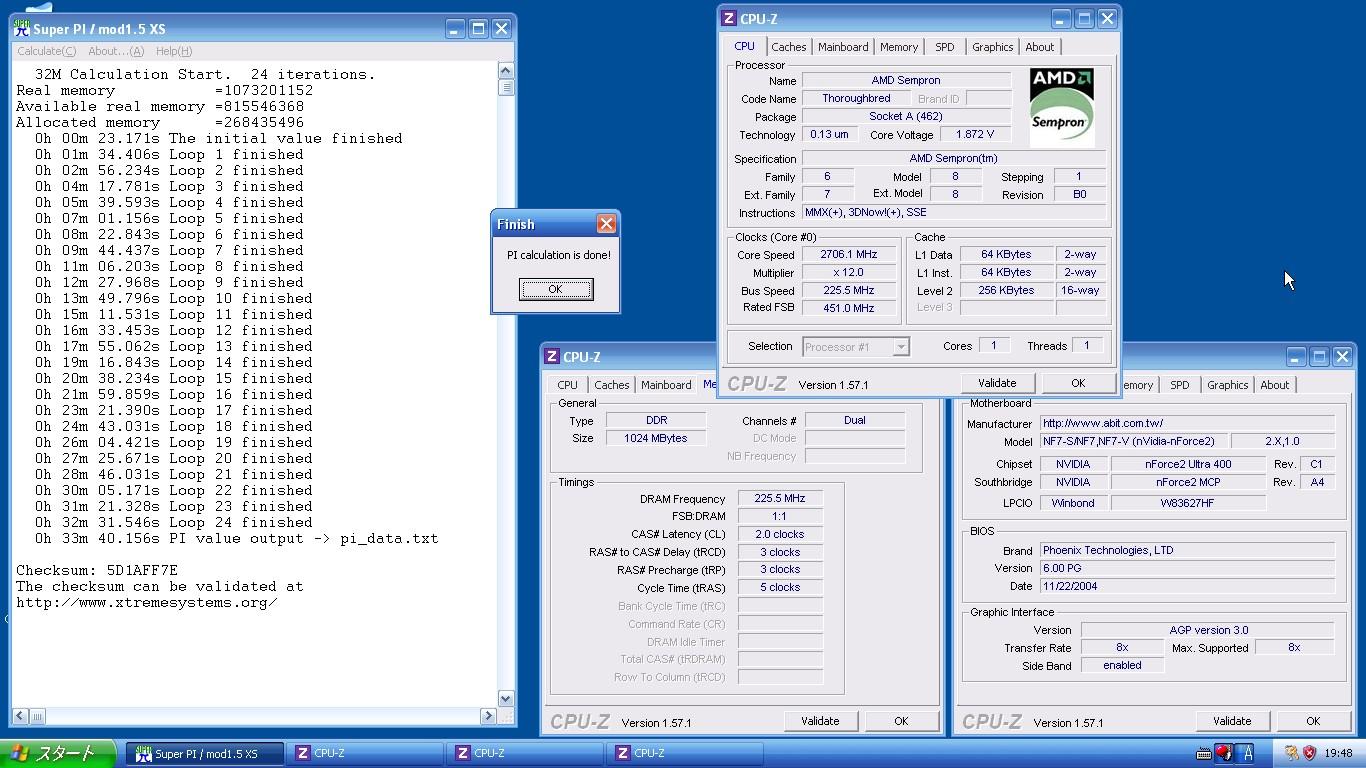Close the Finish dialog with its X

click(x=606, y=224)
